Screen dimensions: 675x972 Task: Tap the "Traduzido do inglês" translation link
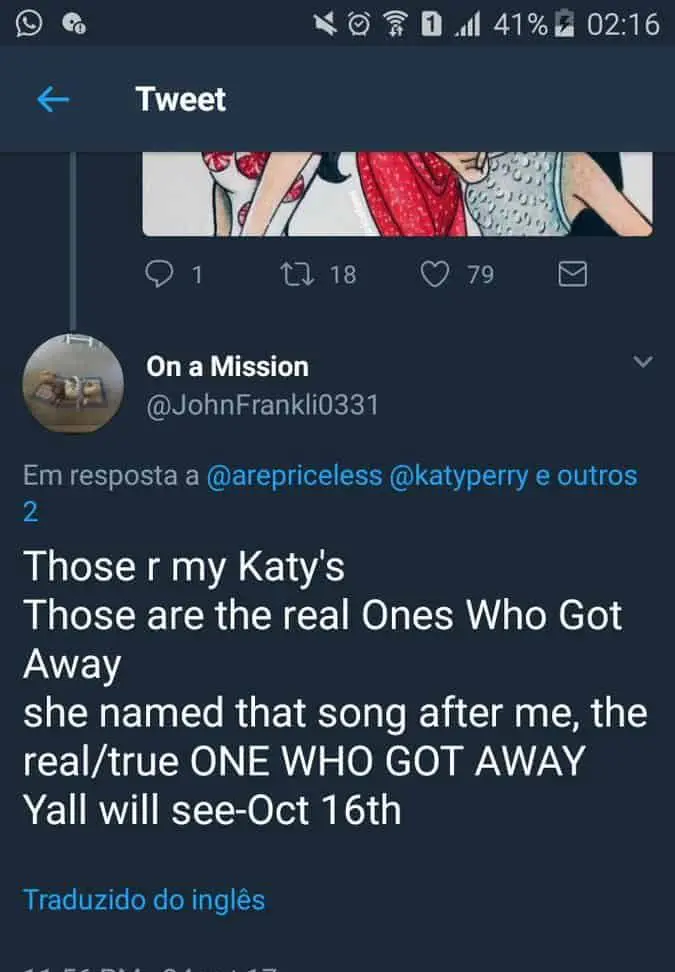coord(144,899)
